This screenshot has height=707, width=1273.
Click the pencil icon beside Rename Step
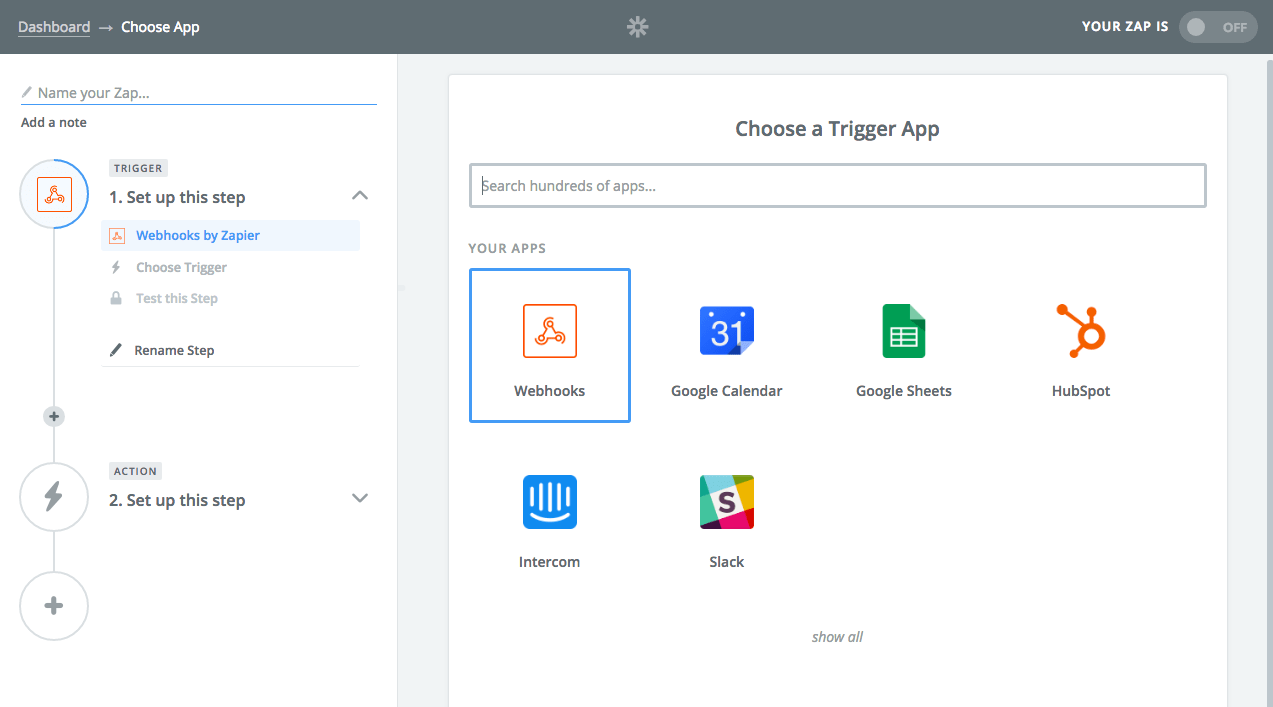point(116,350)
